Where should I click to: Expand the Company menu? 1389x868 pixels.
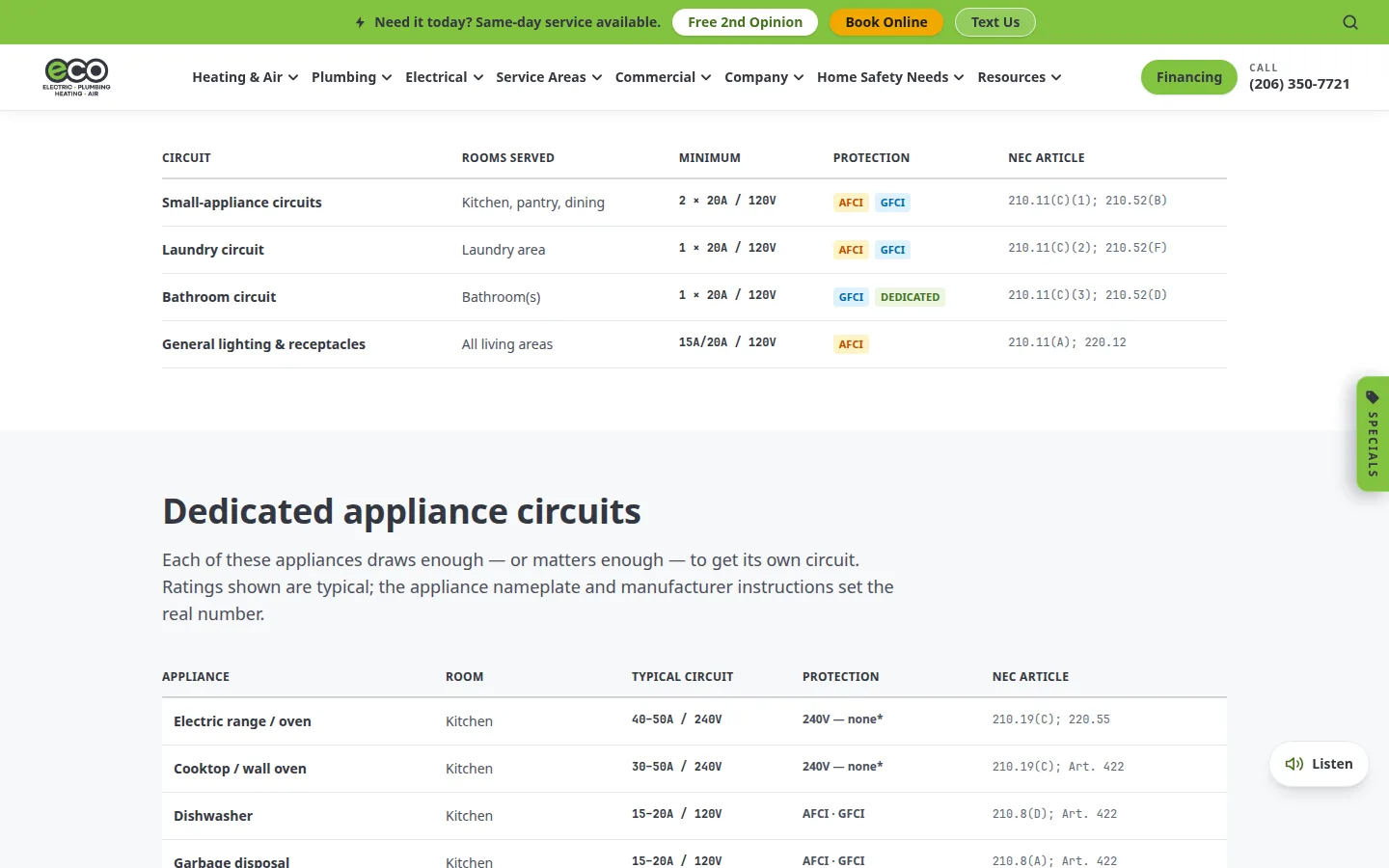tap(764, 77)
